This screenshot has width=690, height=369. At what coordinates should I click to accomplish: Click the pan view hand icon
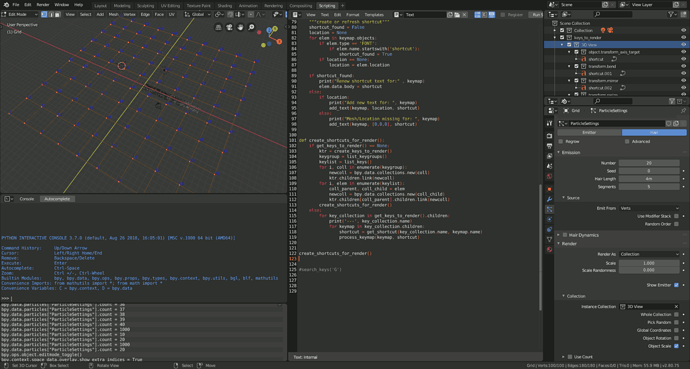tap(240, 27)
